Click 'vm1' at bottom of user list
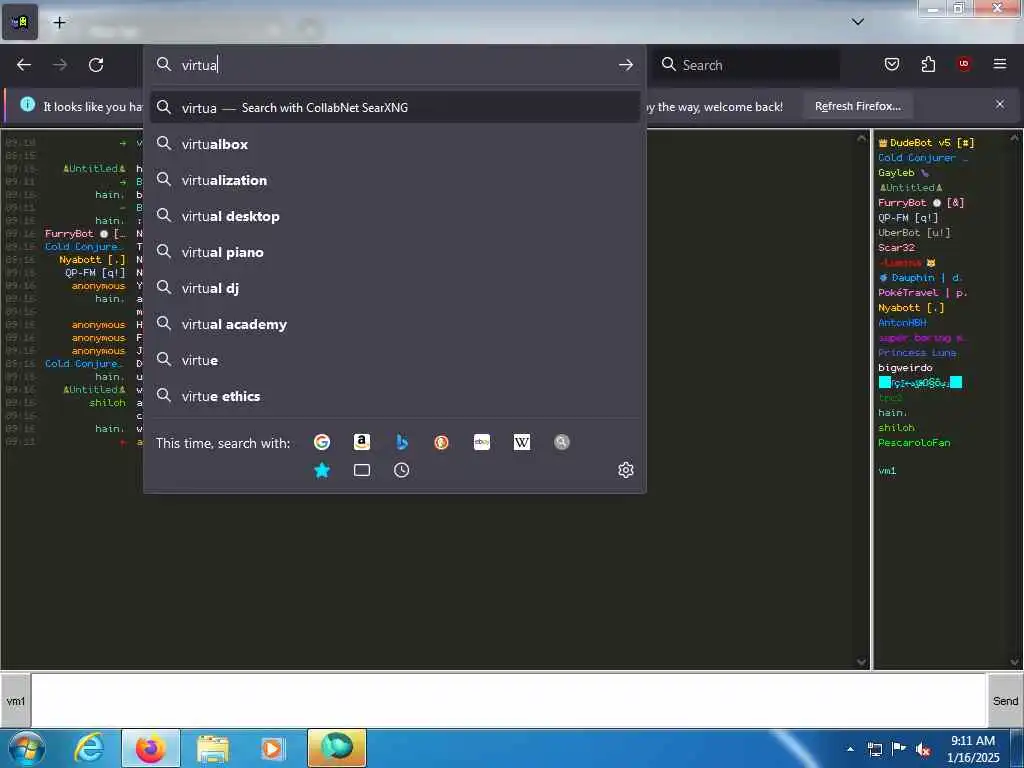 [887, 471]
